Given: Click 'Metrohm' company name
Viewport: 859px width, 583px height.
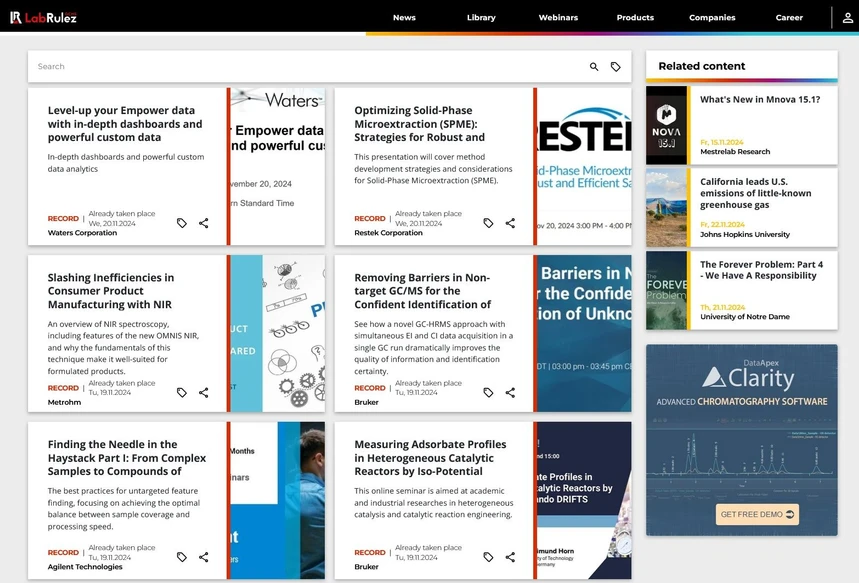Looking at the screenshot, I should tap(64, 402).
